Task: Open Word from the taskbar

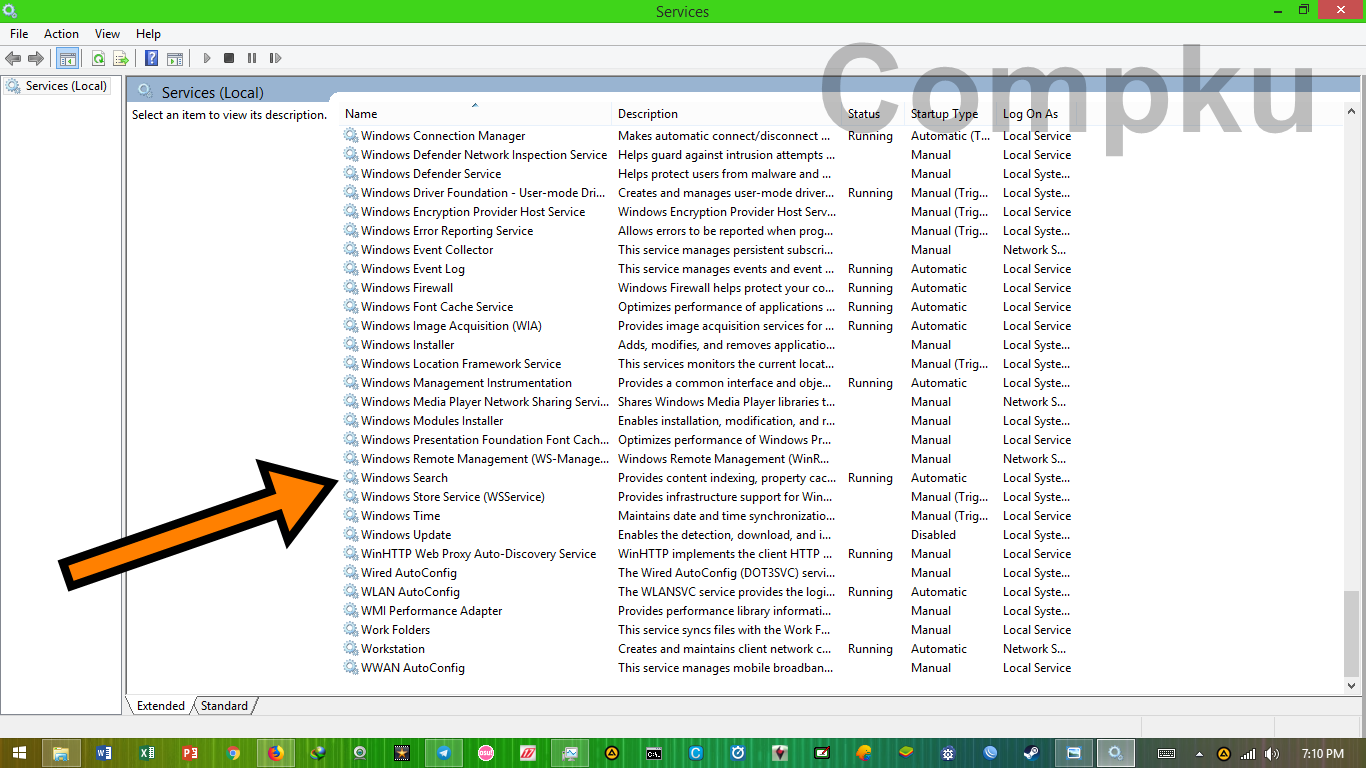Action: coord(104,753)
